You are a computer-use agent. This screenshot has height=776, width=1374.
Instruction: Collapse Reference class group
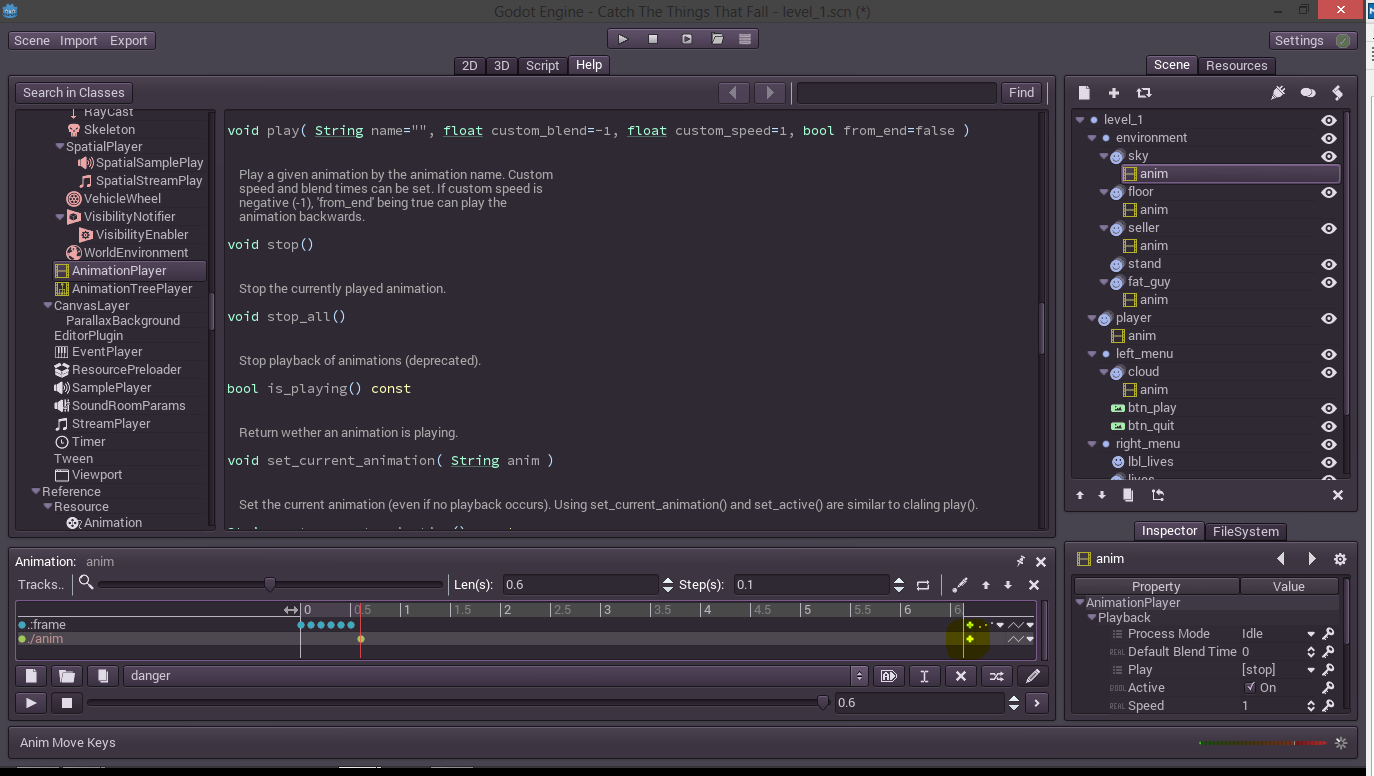pyautogui.click(x=35, y=492)
